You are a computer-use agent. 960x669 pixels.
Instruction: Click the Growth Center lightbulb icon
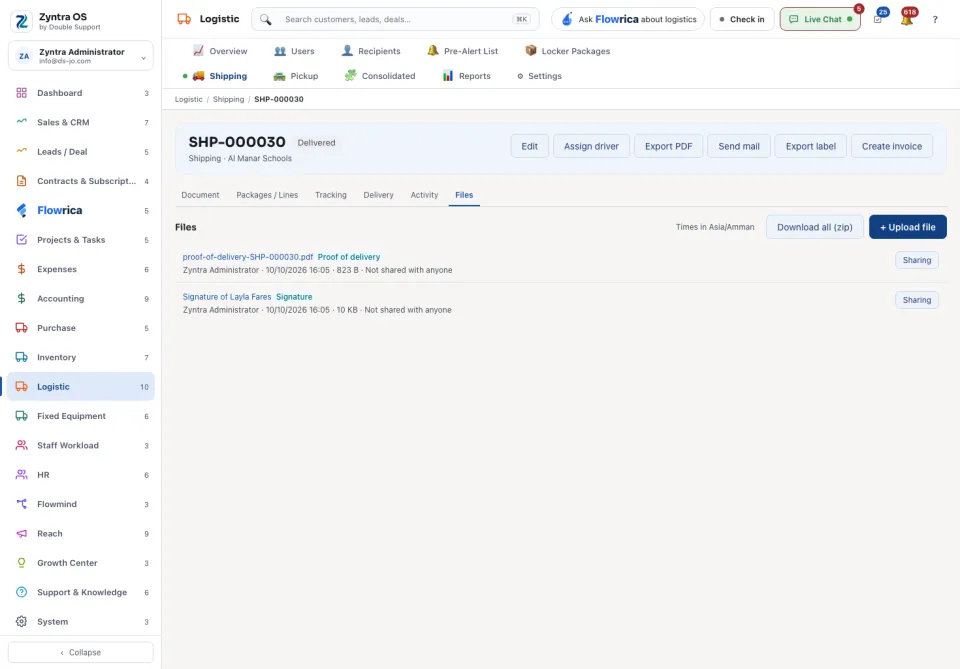(x=21, y=563)
